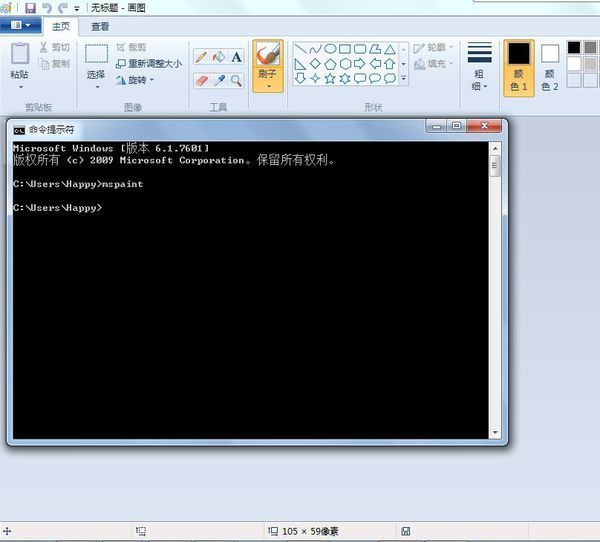Select the Fill with color bucket tool
This screenshot has height=542, width=600.
(x=219, y=57)
